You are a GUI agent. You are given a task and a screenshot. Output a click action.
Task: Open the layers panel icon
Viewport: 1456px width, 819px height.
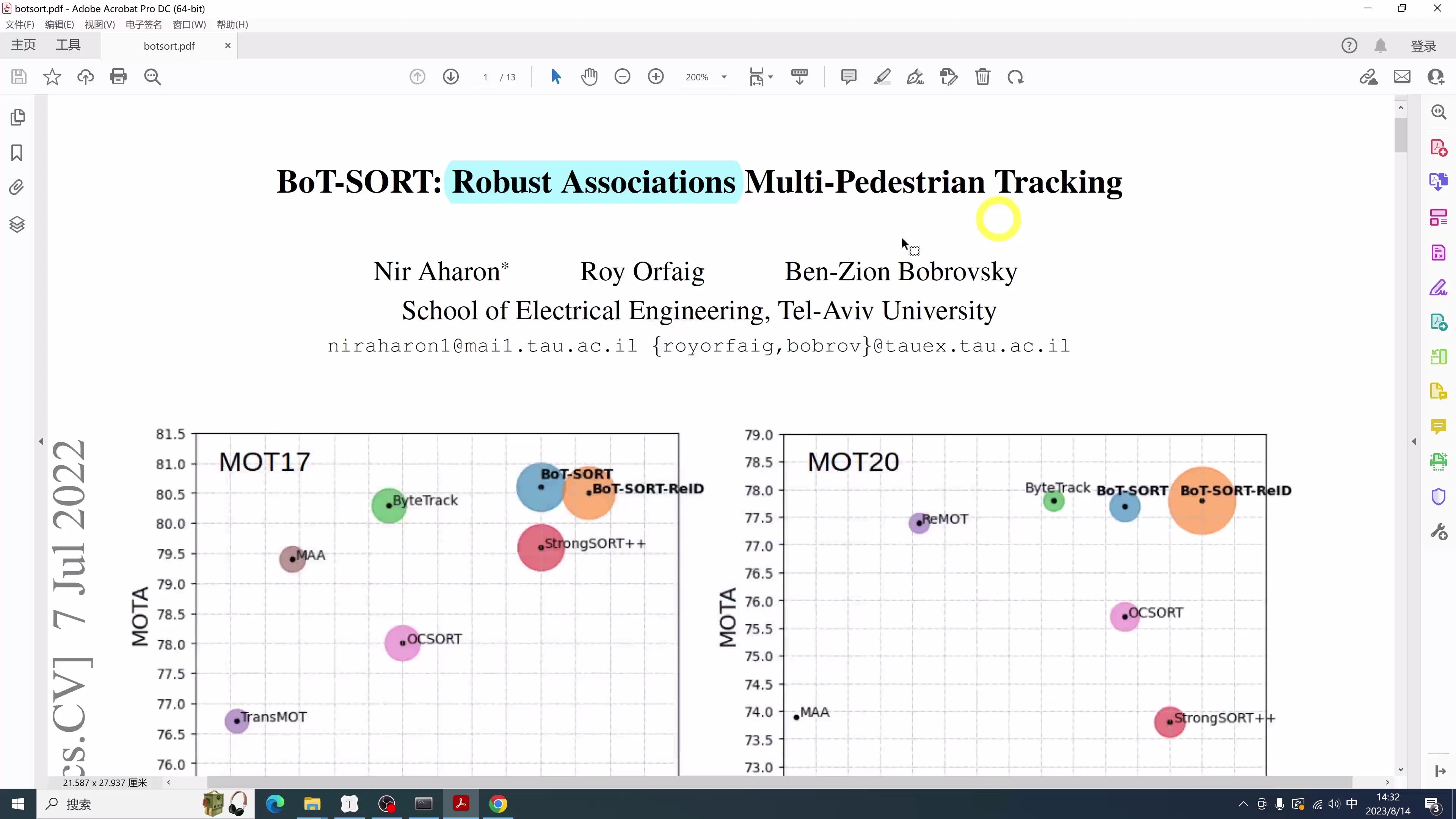coord(17,224)
